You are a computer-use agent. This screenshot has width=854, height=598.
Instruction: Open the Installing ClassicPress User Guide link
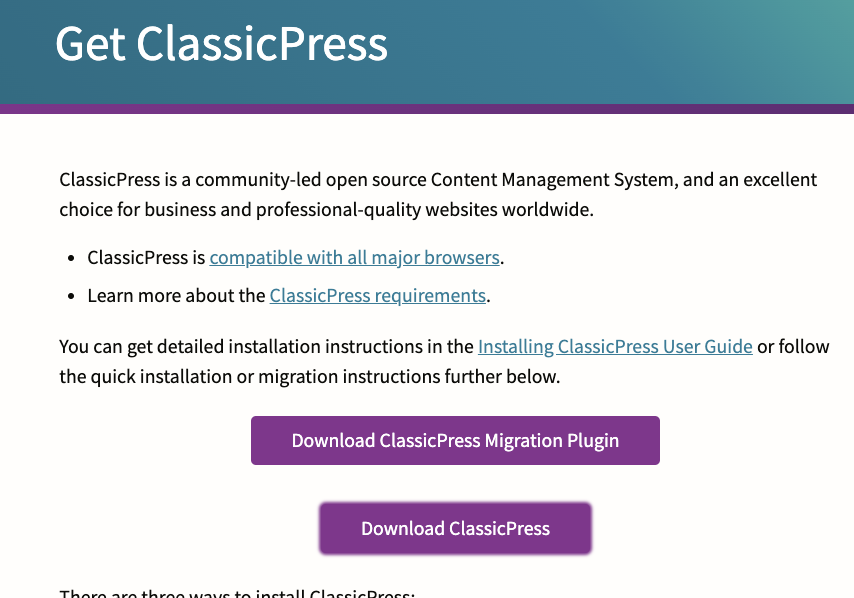(x=615, y=347)
